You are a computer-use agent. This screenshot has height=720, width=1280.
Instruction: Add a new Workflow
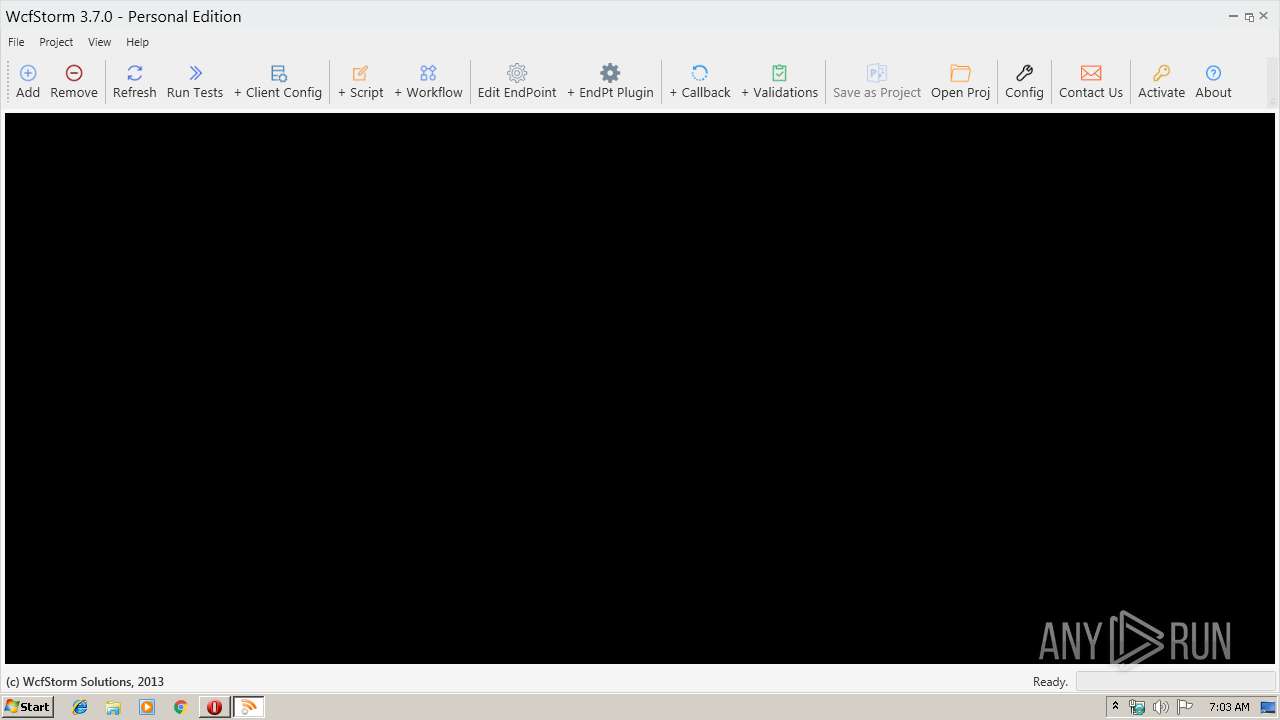[x=428, y=81]
